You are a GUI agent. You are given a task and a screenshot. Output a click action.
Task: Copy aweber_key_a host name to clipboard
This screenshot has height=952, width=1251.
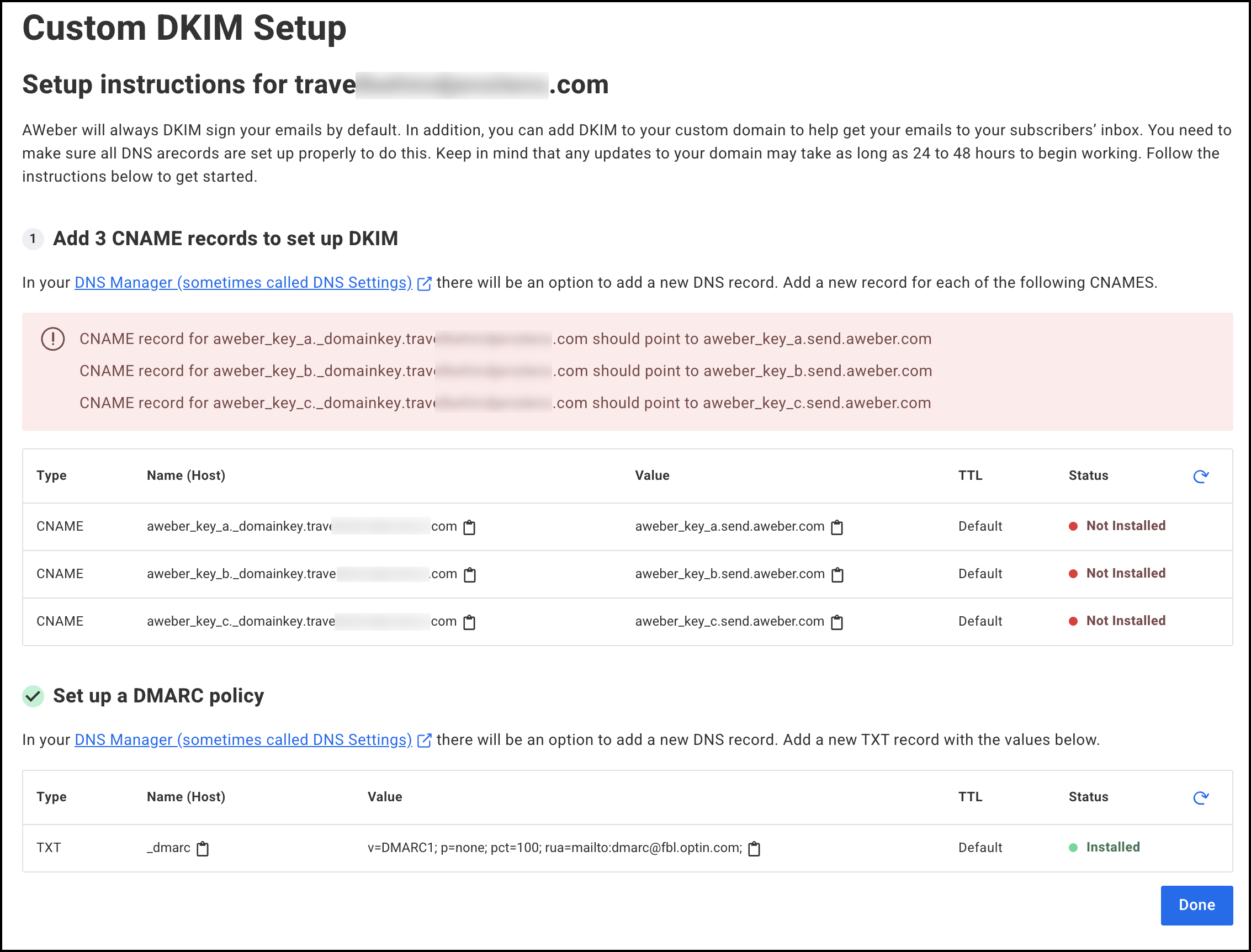click(469, 527)
